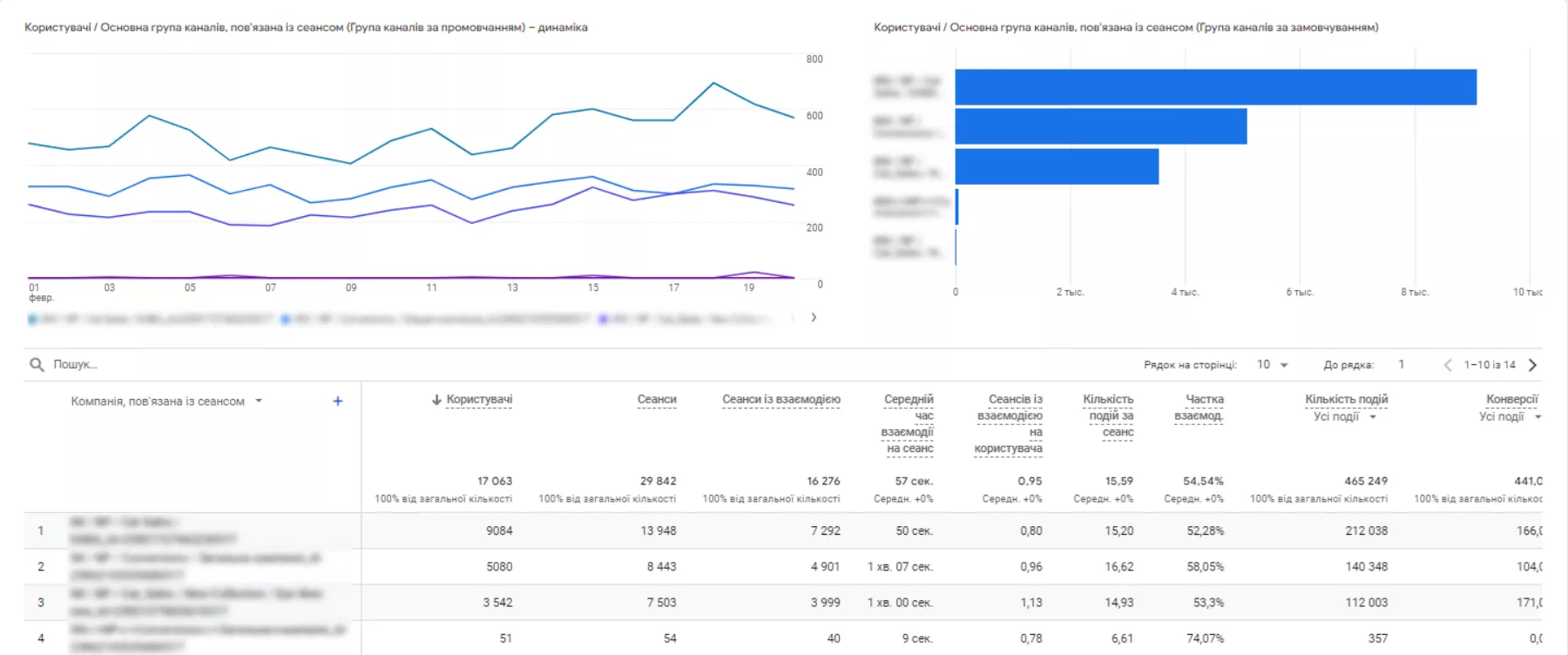
Task: Click the longest blue bar in the chart
Action: pos(1215,87)
